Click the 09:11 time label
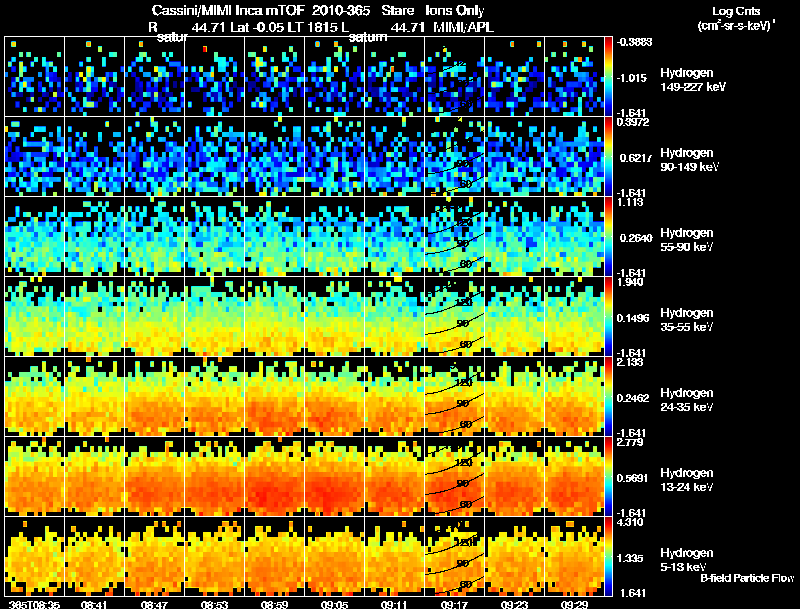This screenshot has height=609, width=800. (x=394, y=604)
